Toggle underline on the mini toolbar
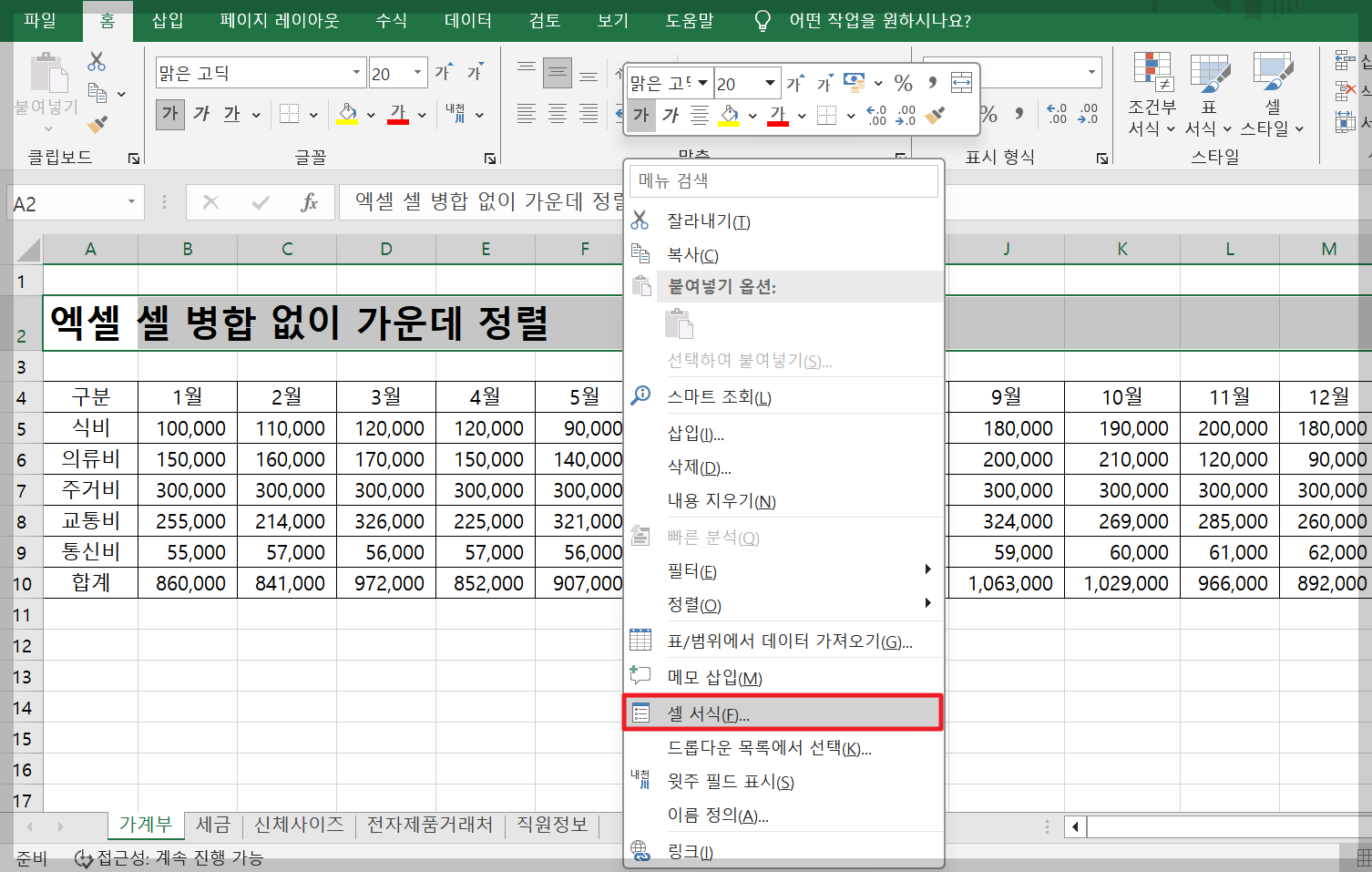 point(698,116)
